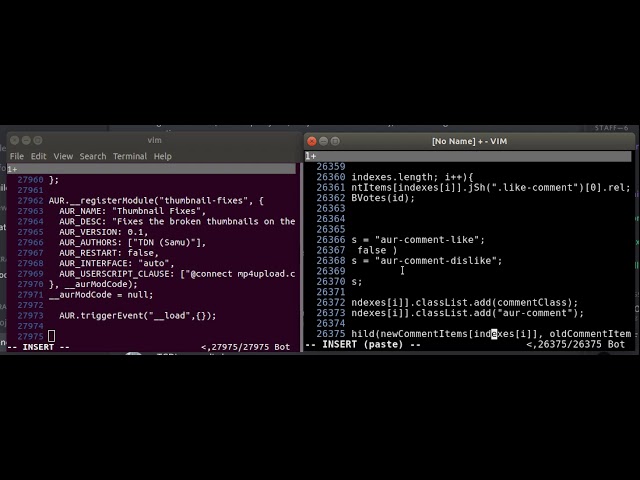Open the Search menu in left vim window
The image size is (640, 480).
93,156
